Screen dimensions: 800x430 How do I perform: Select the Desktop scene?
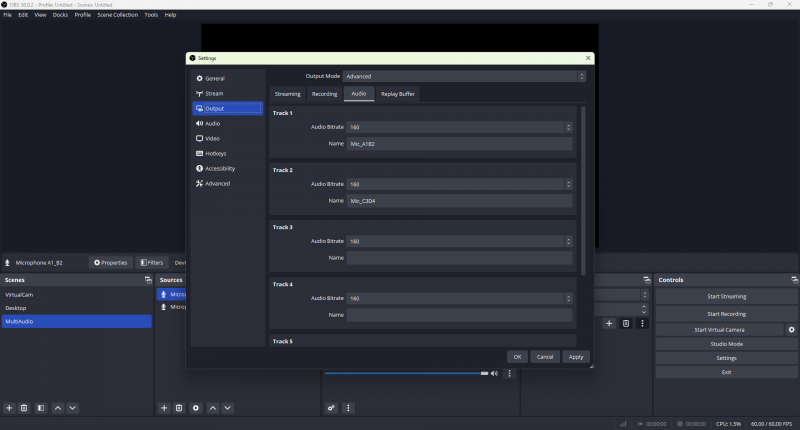click(x=77, y=308)
